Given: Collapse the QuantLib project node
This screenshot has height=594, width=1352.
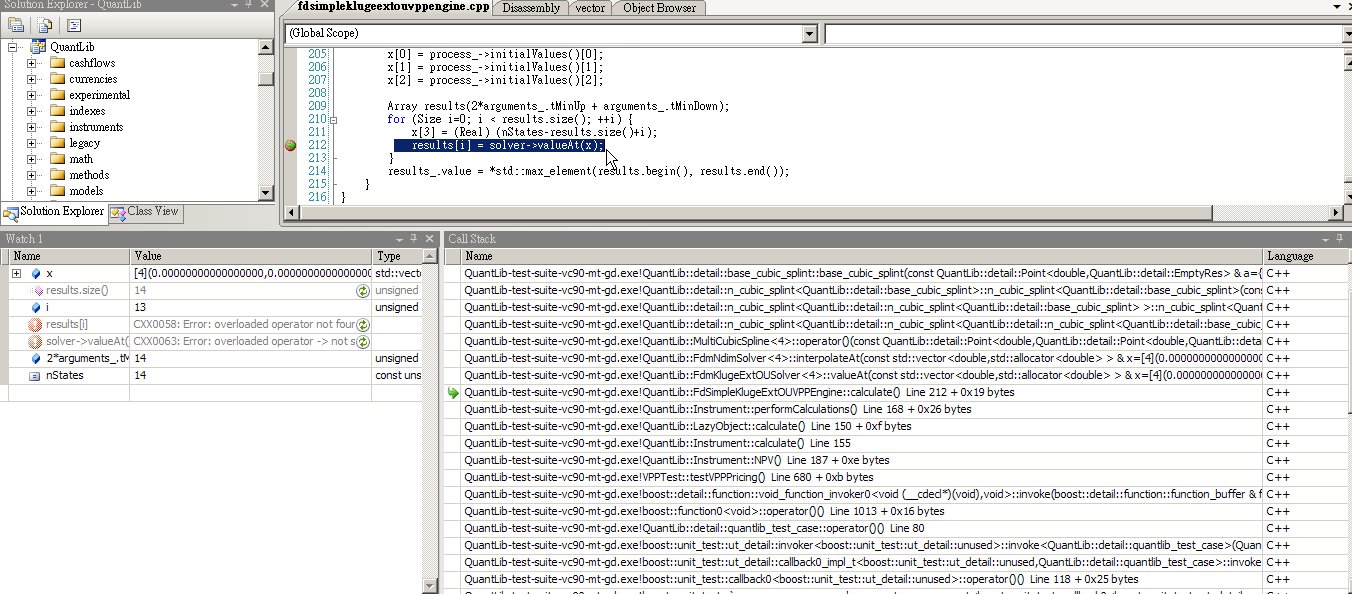Looking at the screenshot, I should pyautogui.click(x=14, y=47).
